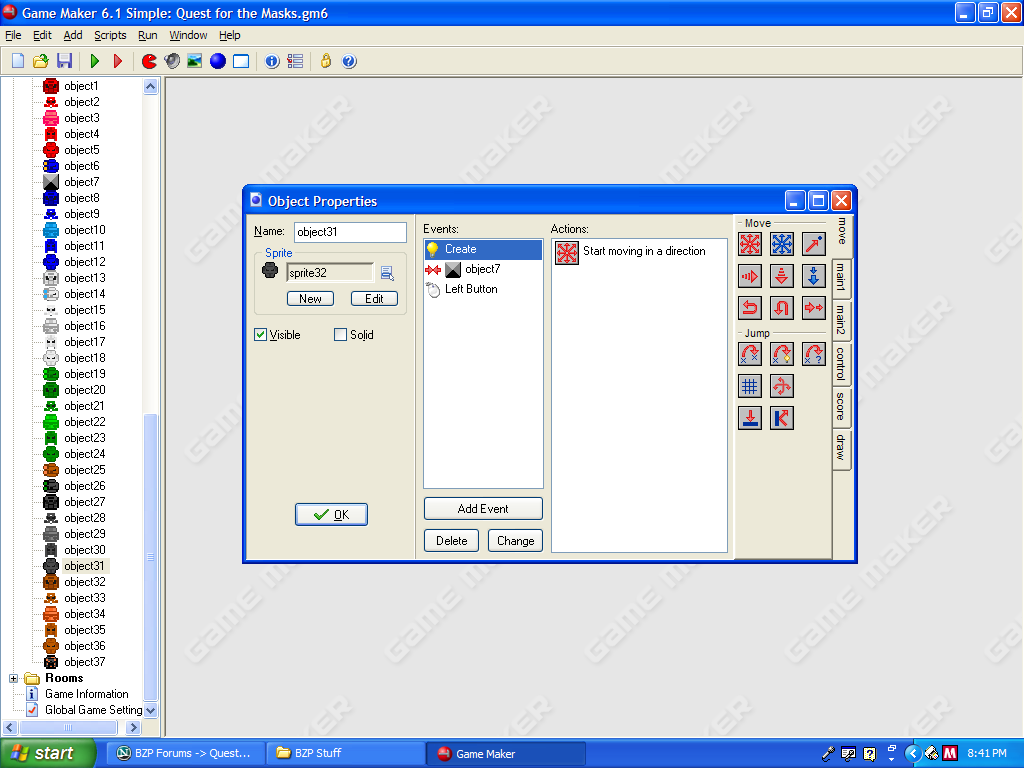Open Global Game Settings toolbar icon
The image size is (1024, 768).
[x=295, y=61]
